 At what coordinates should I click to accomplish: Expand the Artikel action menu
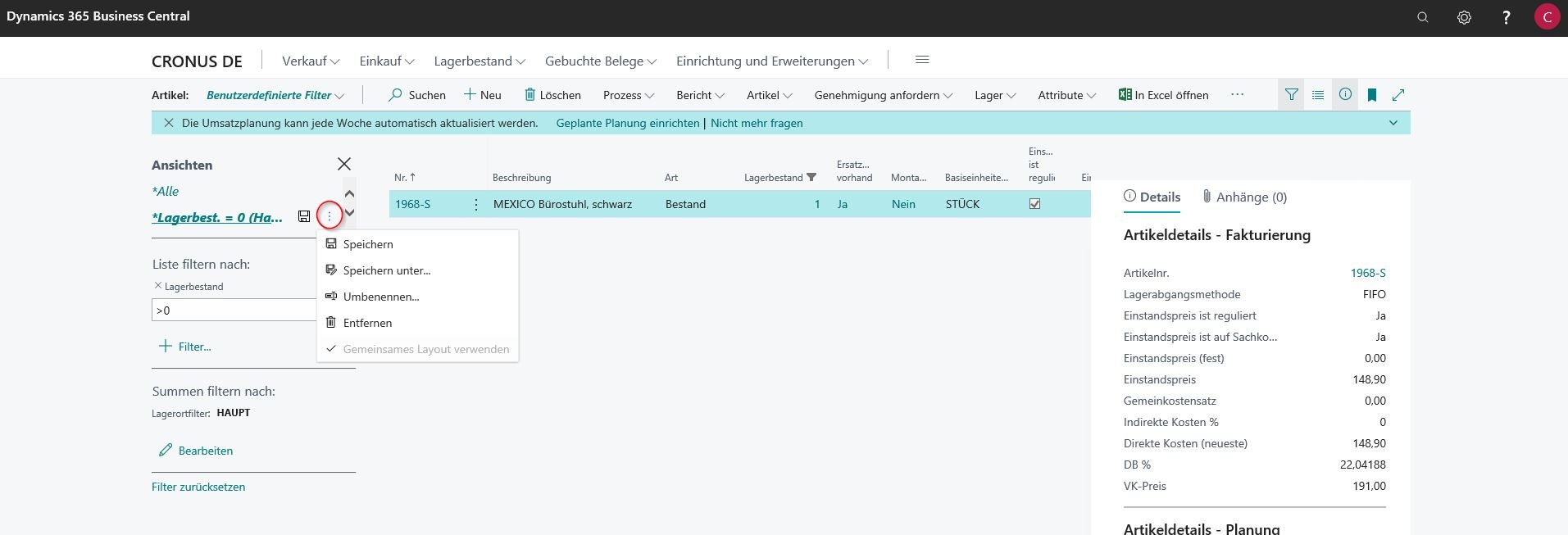click(x=770, y=95)
